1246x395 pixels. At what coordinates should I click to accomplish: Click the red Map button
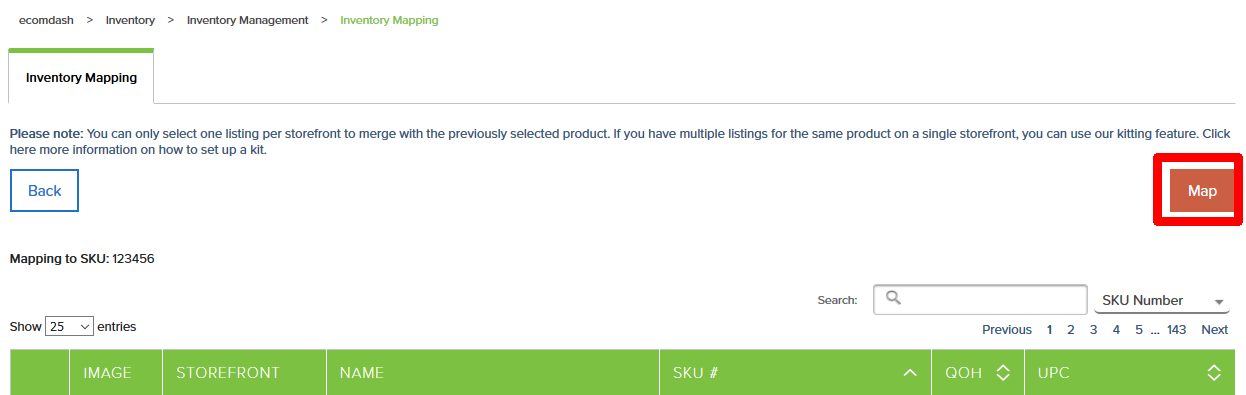[x=1202, y=191]
